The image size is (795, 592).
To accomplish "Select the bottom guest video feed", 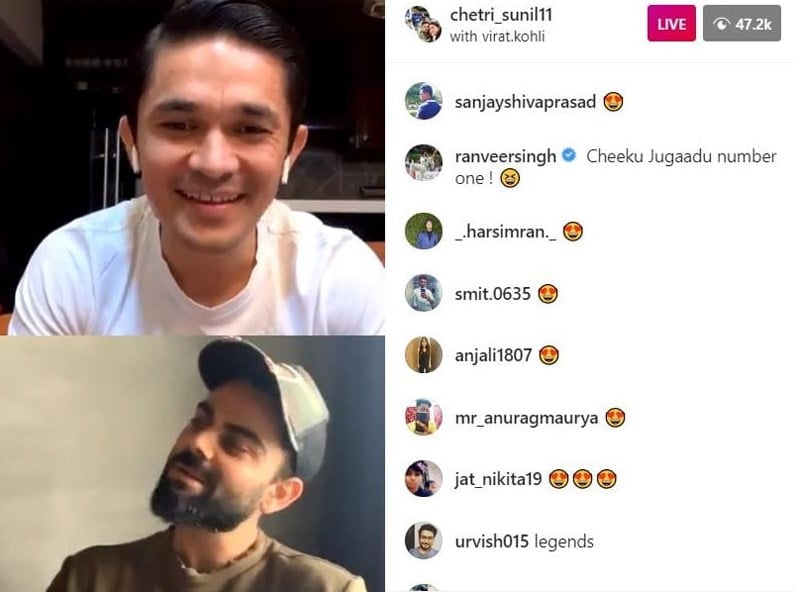I will click(192, 464).
